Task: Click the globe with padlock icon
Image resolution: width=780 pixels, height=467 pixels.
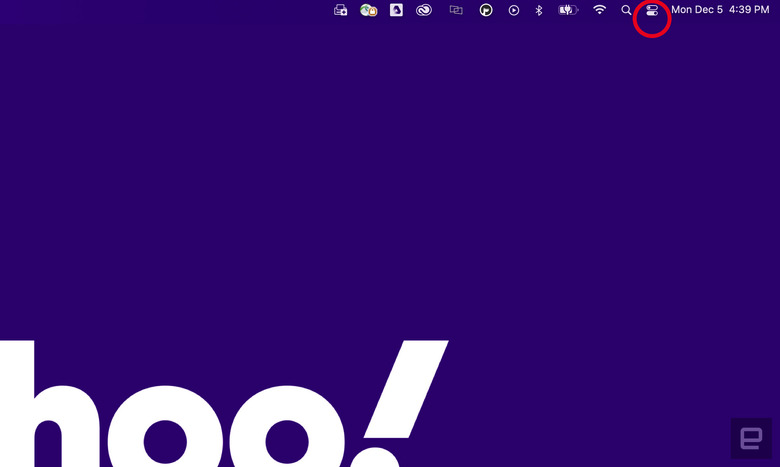Action: coord(369,10)
